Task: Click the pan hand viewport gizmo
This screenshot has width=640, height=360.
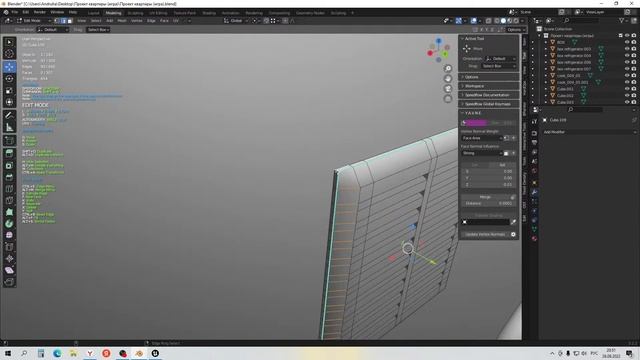Action: 448,79
